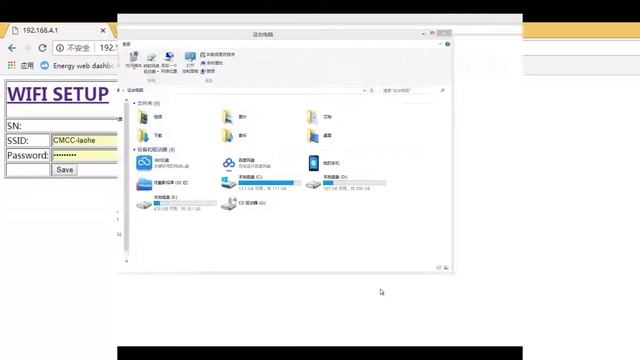
Task: Click the browser Back arrow
Action: pyautogui.click(x=12, y=48)
